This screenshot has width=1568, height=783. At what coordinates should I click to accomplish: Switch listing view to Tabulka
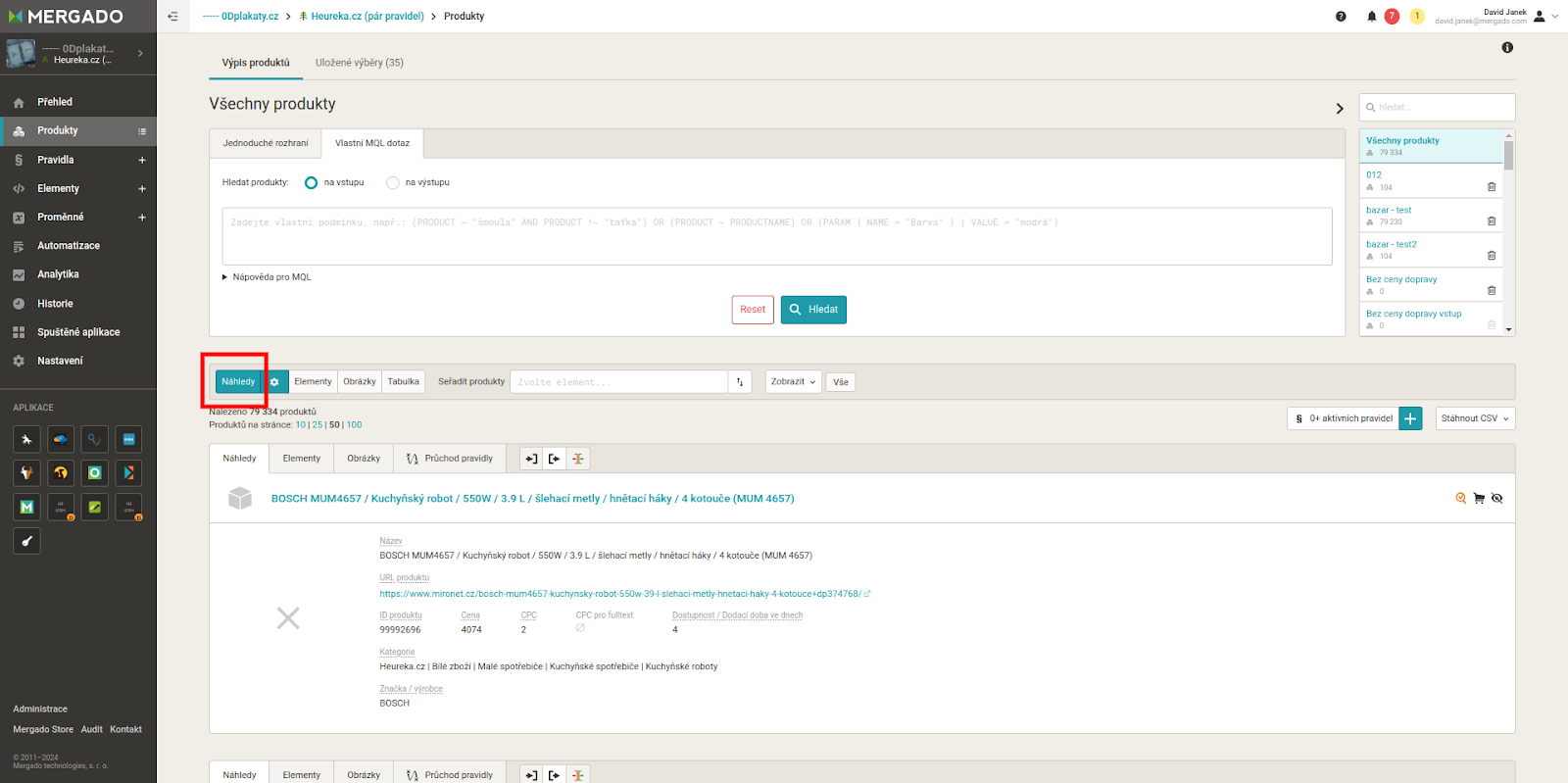coord(403,382)
